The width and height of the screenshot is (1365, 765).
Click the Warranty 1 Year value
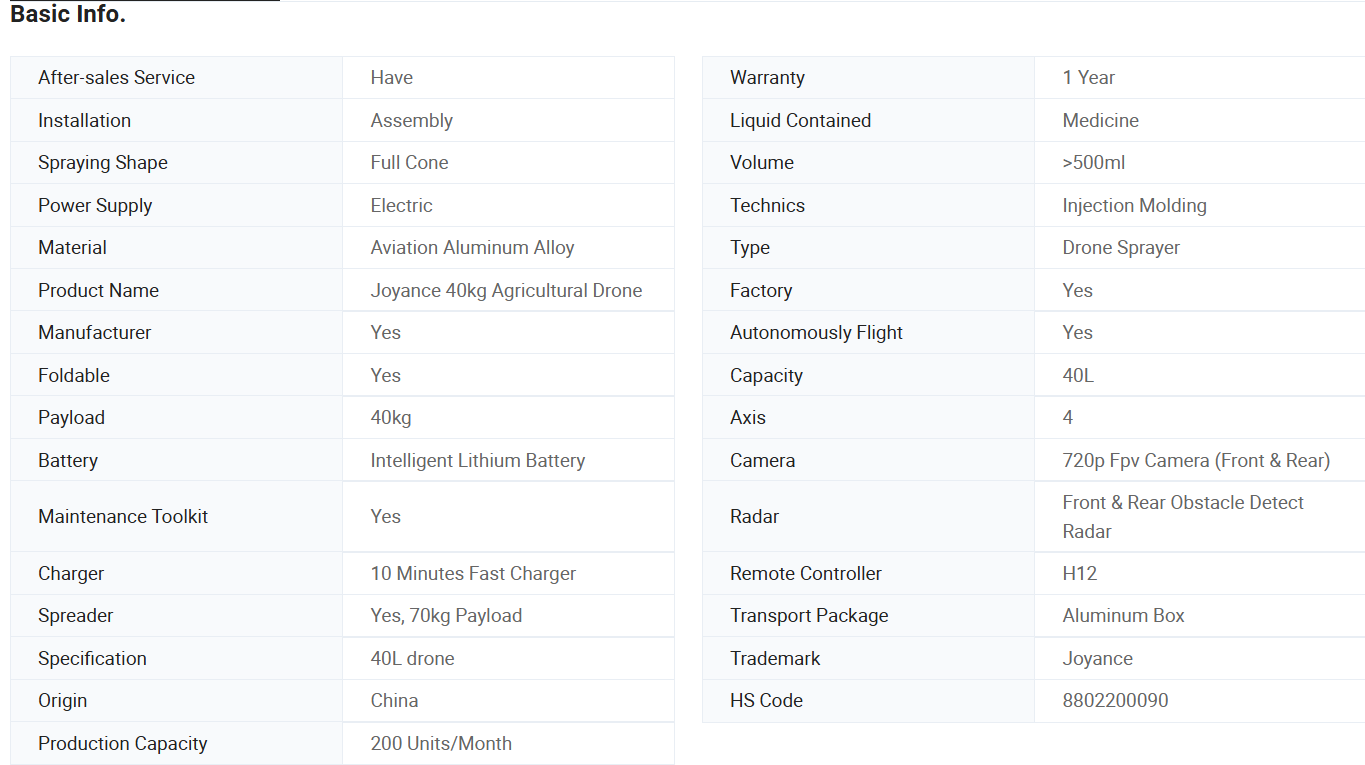[1088, 77]
